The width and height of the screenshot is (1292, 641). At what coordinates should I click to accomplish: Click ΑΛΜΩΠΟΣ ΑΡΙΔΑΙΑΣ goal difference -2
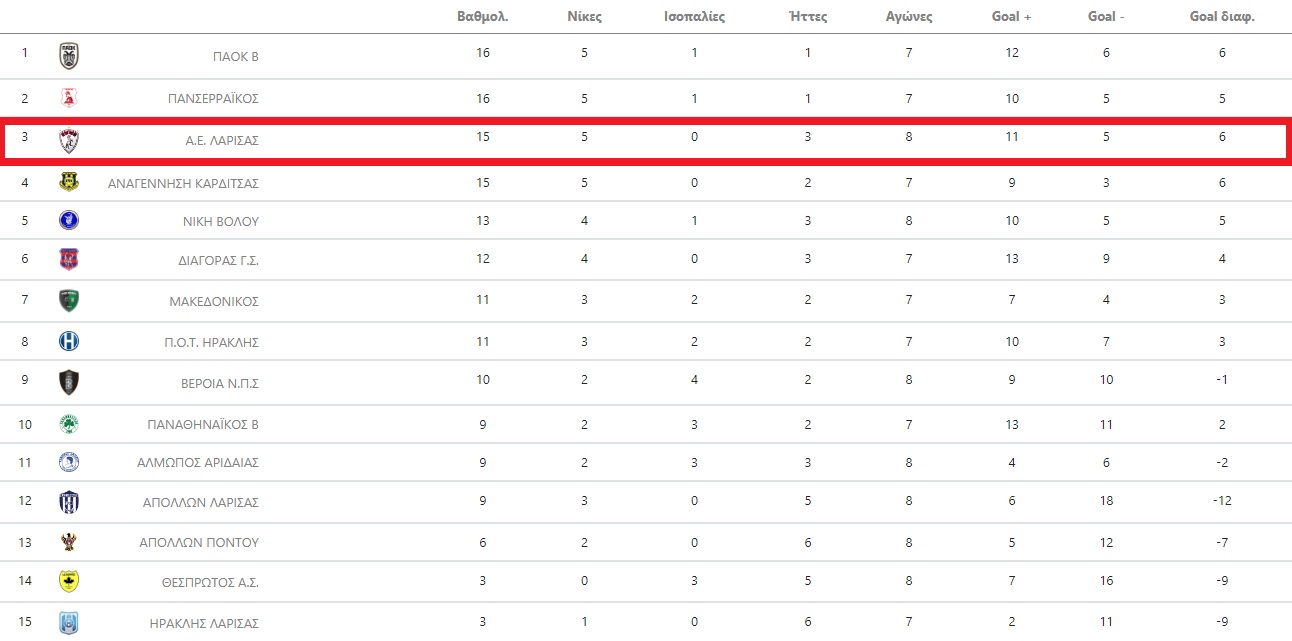point(1222,462)
